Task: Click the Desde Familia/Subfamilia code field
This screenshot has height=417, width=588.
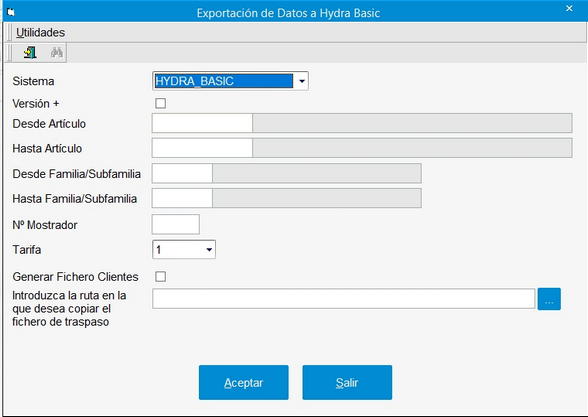Action: [x=182, y=173]
